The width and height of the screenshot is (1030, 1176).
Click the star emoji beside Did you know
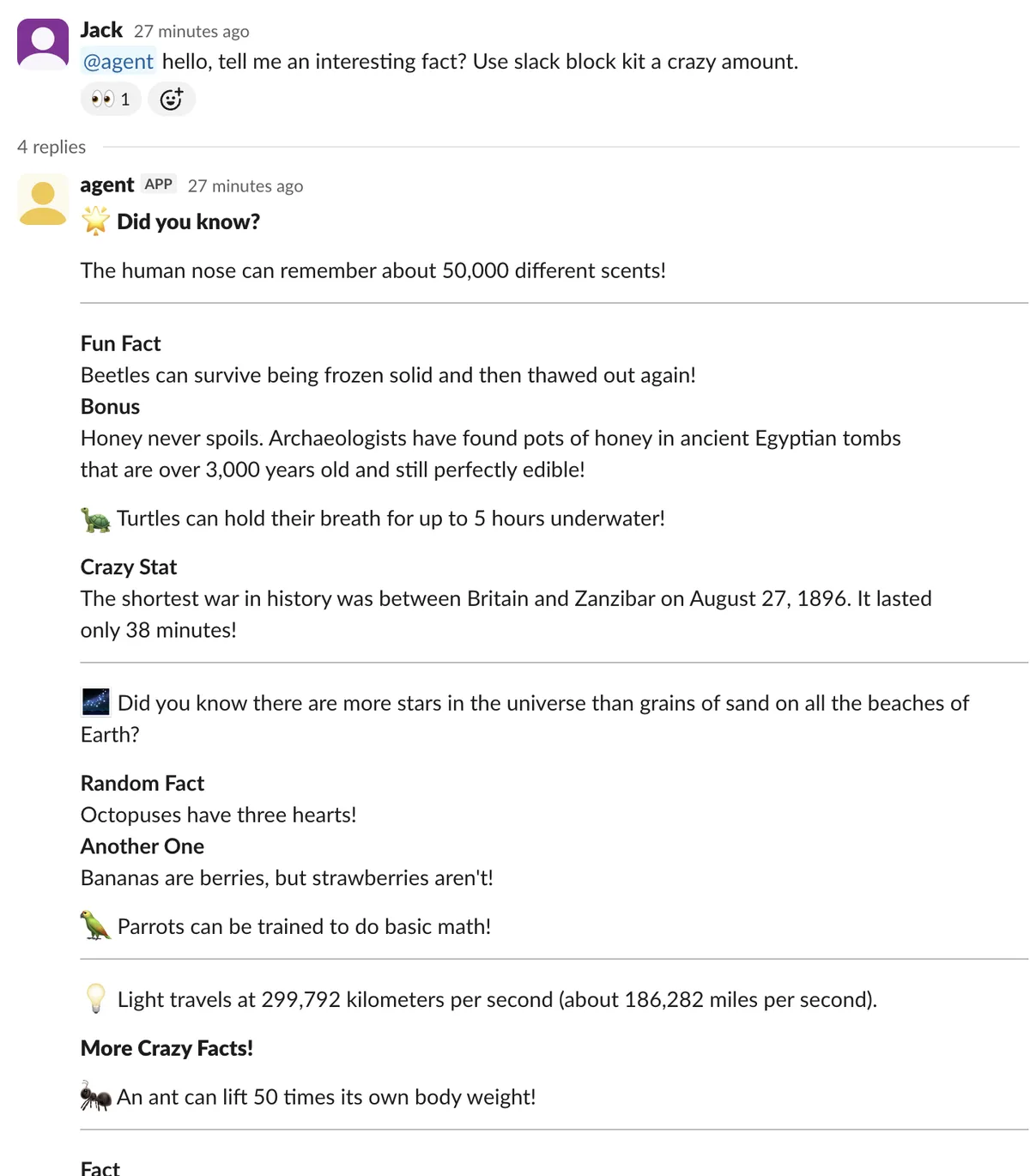pyautogui.click(x=95, y=221)
